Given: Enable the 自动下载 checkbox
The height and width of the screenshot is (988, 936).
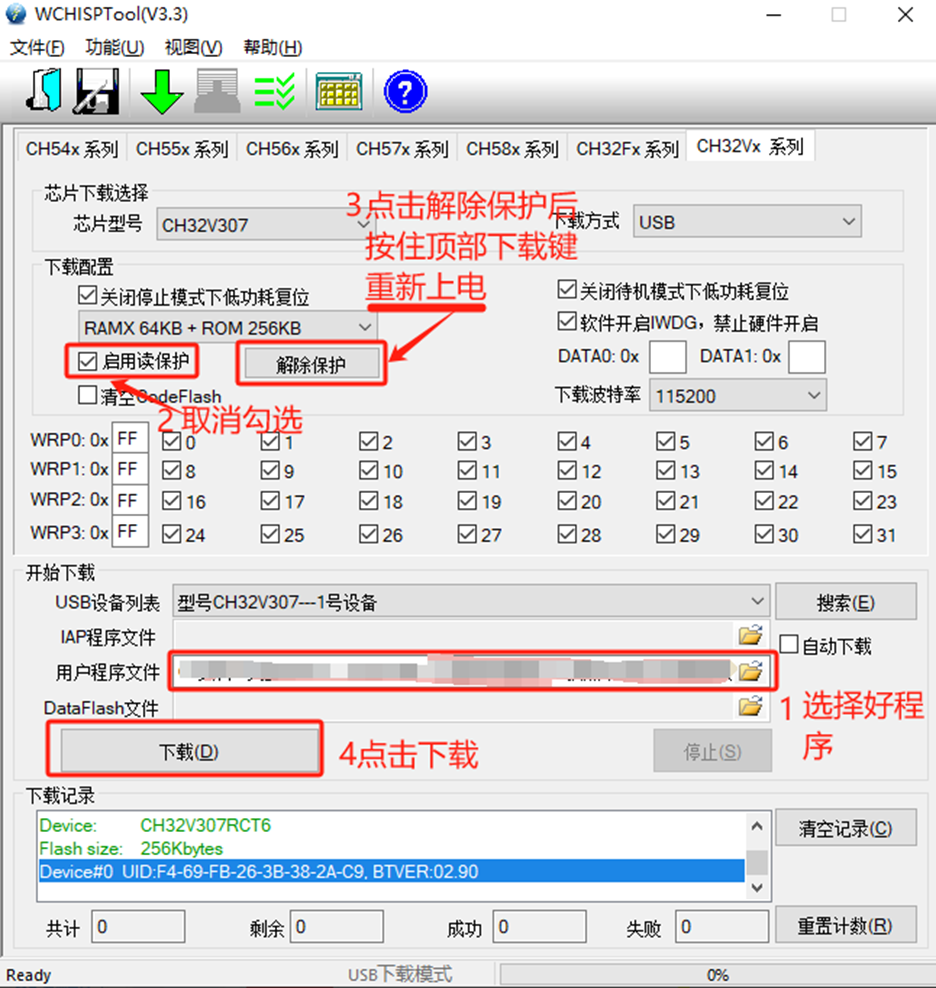Looking at the screenshot, I should pyautogui.click(x=789, y=646).
